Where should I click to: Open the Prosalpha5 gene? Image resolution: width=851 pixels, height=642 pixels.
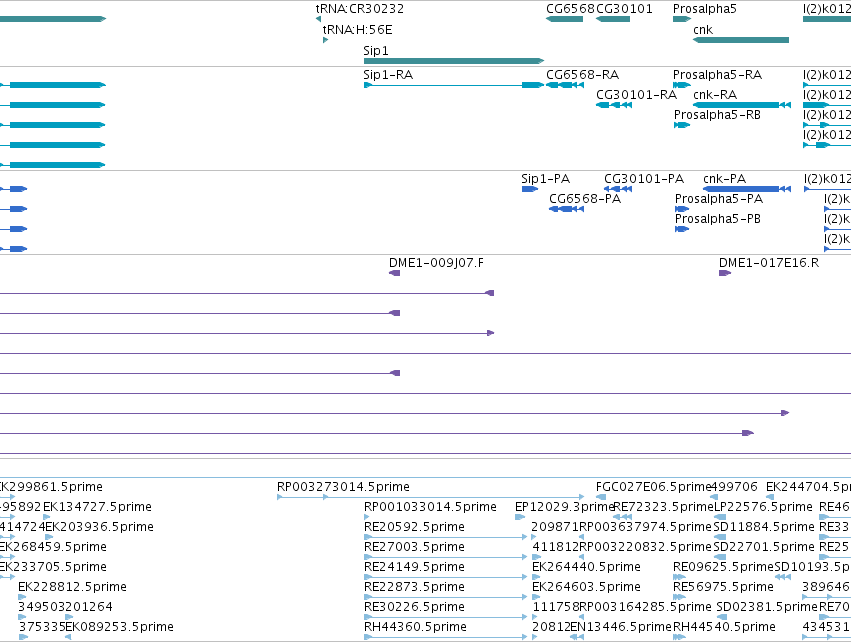click(x=682, y=19)
